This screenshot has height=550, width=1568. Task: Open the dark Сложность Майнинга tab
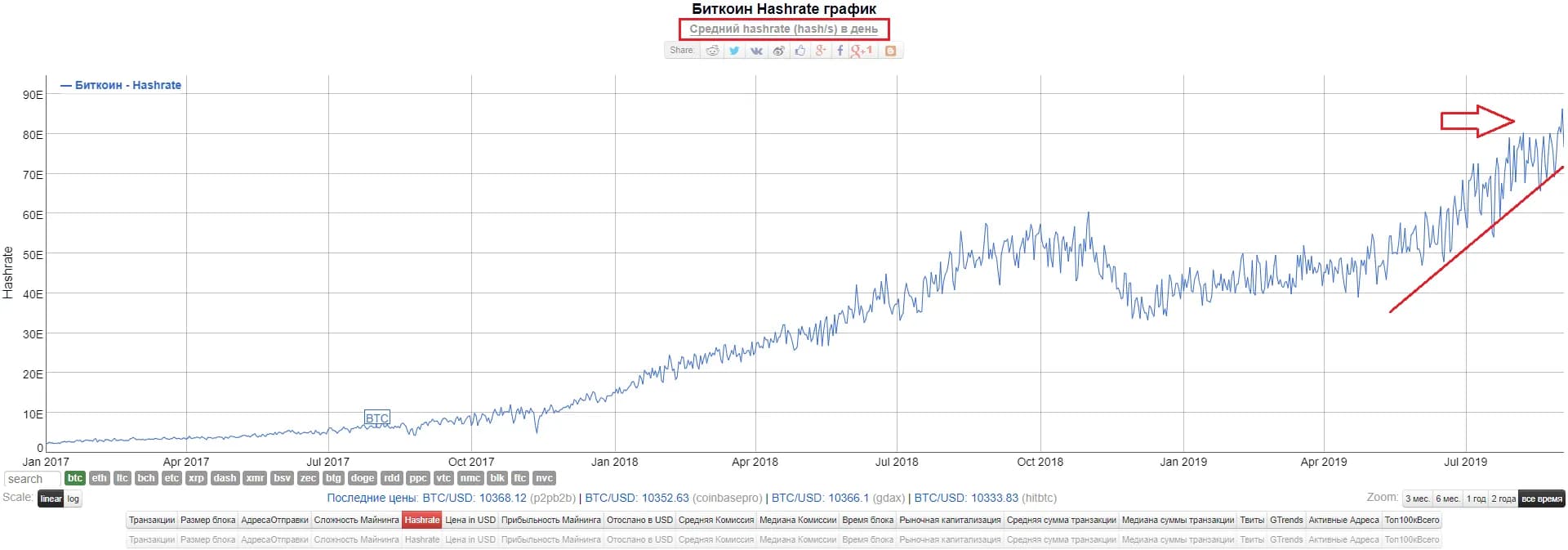point(357,520)
